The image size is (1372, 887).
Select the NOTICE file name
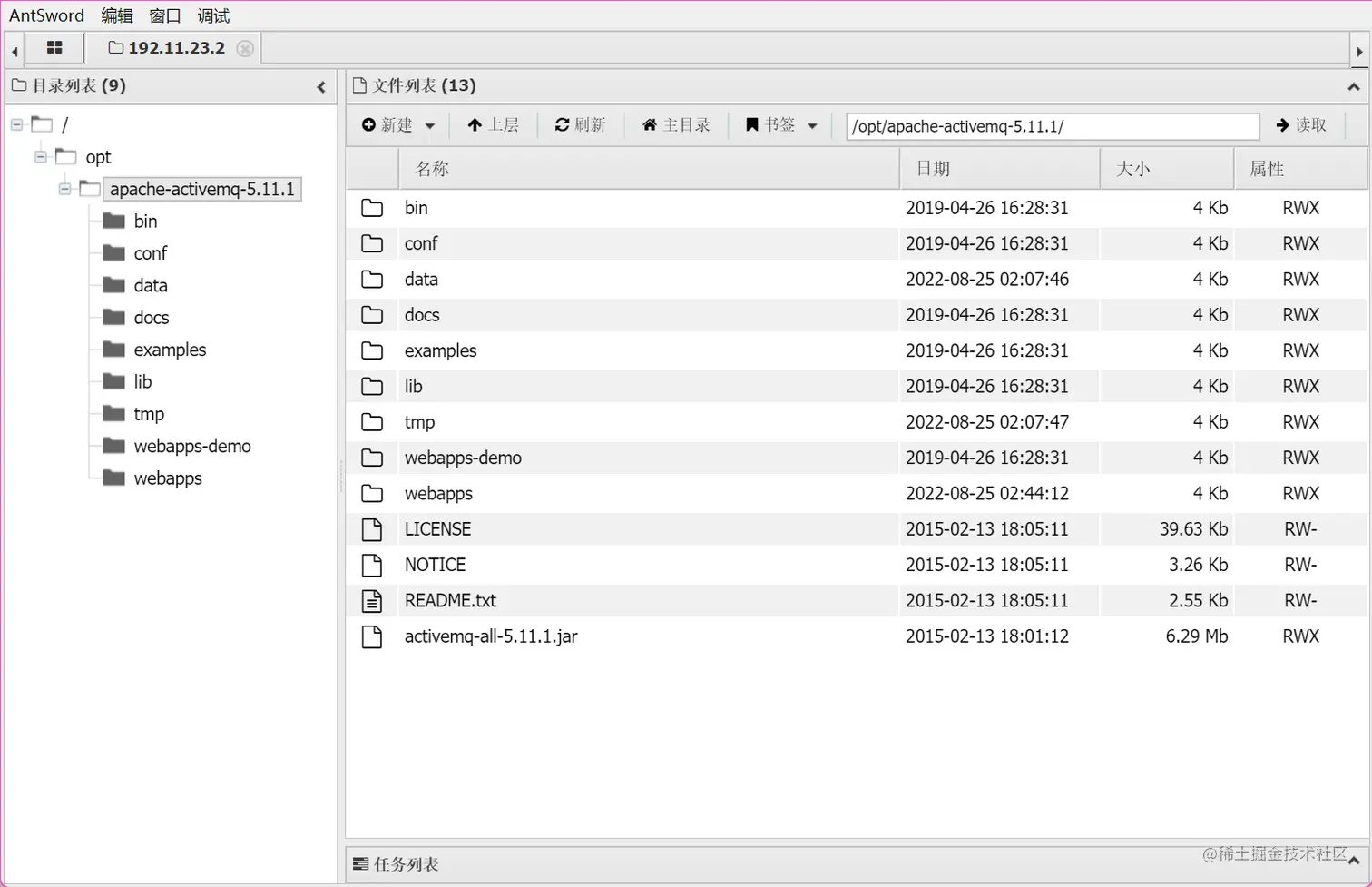pyautogui.click(x=435, y=565)
